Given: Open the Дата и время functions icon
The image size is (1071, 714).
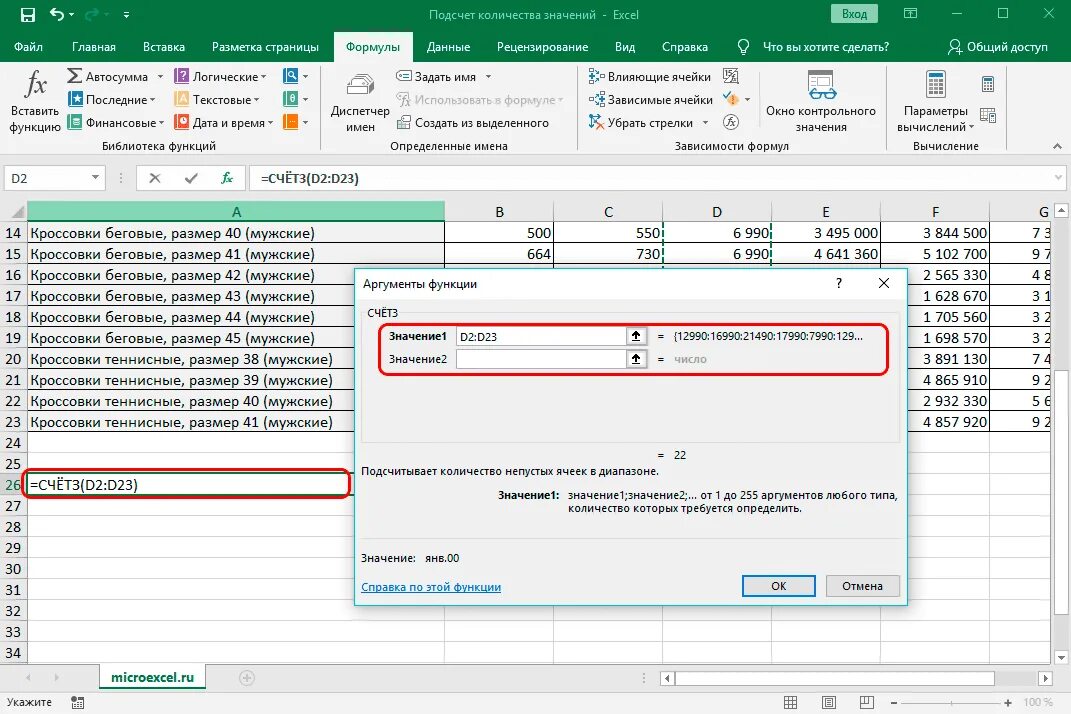Looking at the screenshot, I should coord(182,122).
